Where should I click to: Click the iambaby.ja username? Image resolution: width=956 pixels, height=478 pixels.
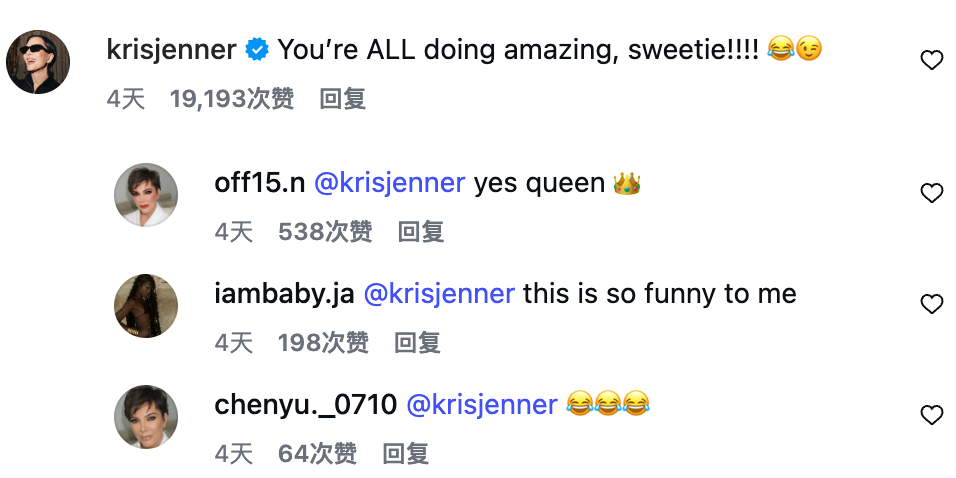[x=282, y=294]
